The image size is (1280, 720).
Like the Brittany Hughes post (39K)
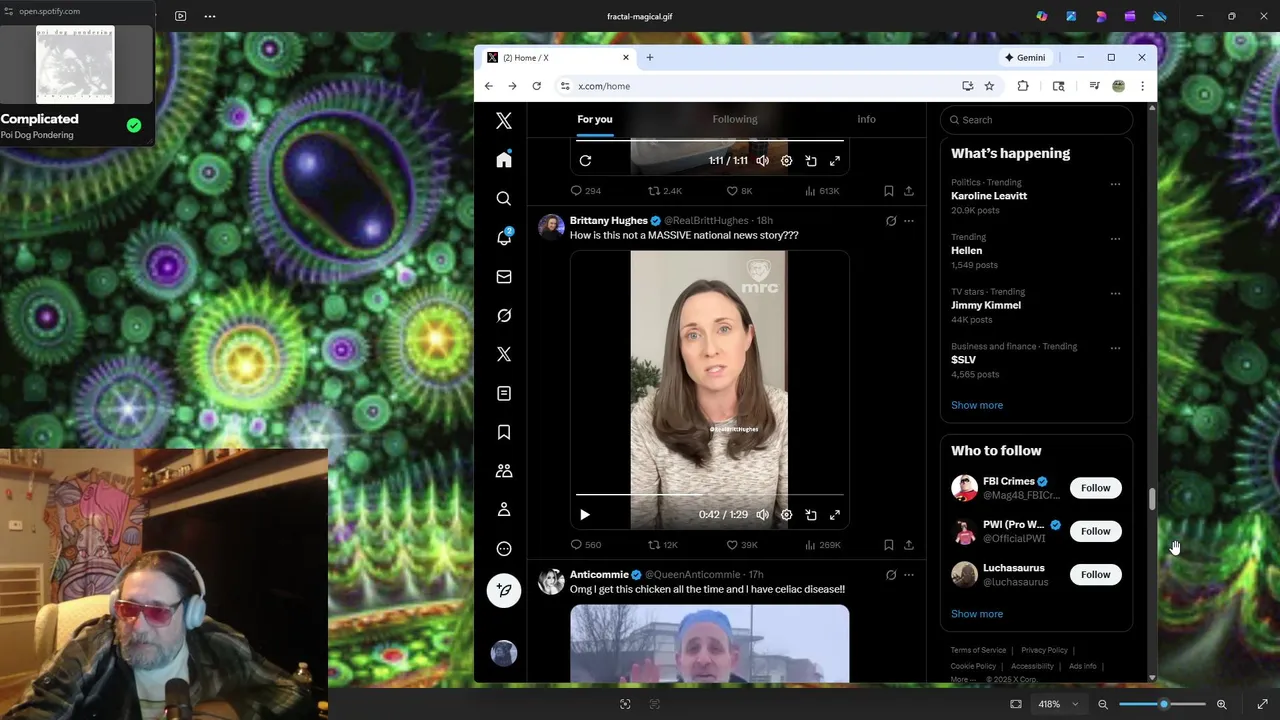(x=741, y=545)
